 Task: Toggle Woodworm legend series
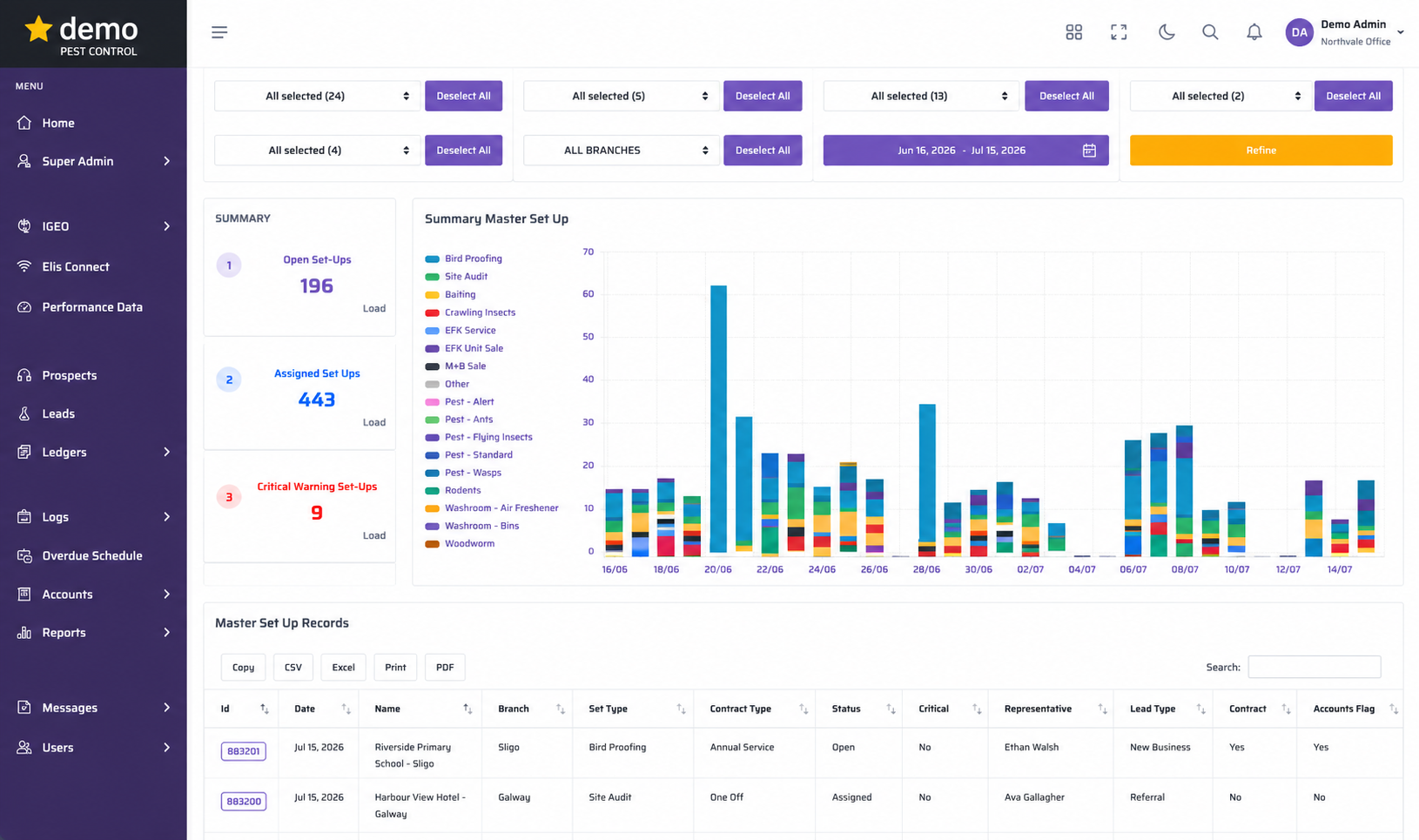(x=460, y=543)
